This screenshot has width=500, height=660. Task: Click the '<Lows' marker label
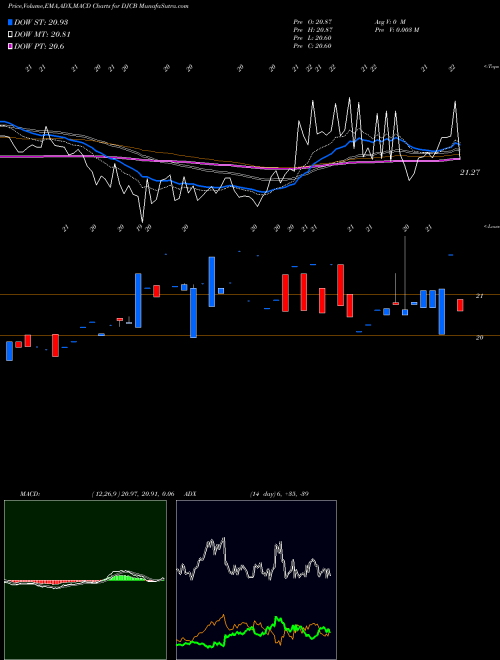tap(491, 226)
